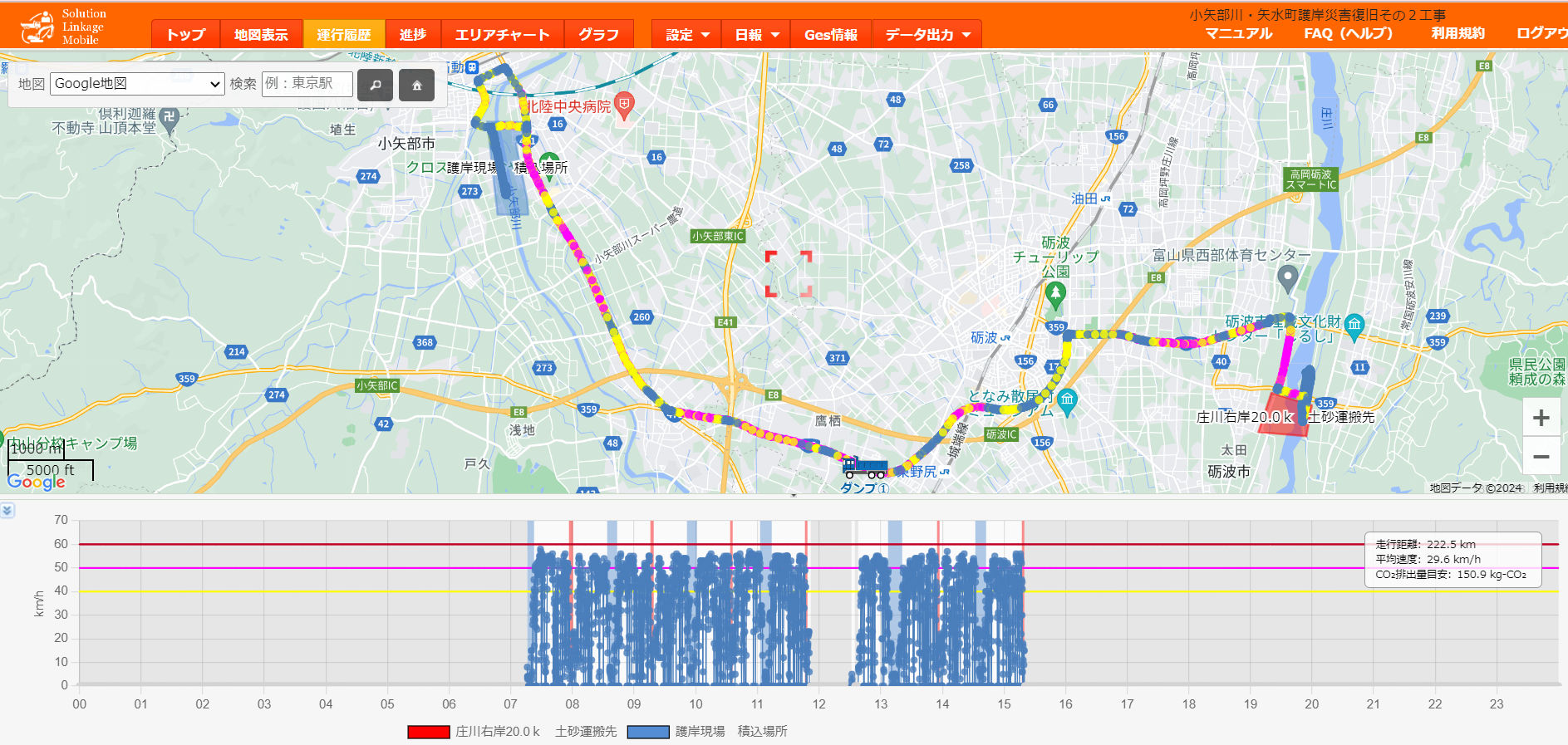Click the map search input field
The image size is (1568, 745).
[307, 84]
